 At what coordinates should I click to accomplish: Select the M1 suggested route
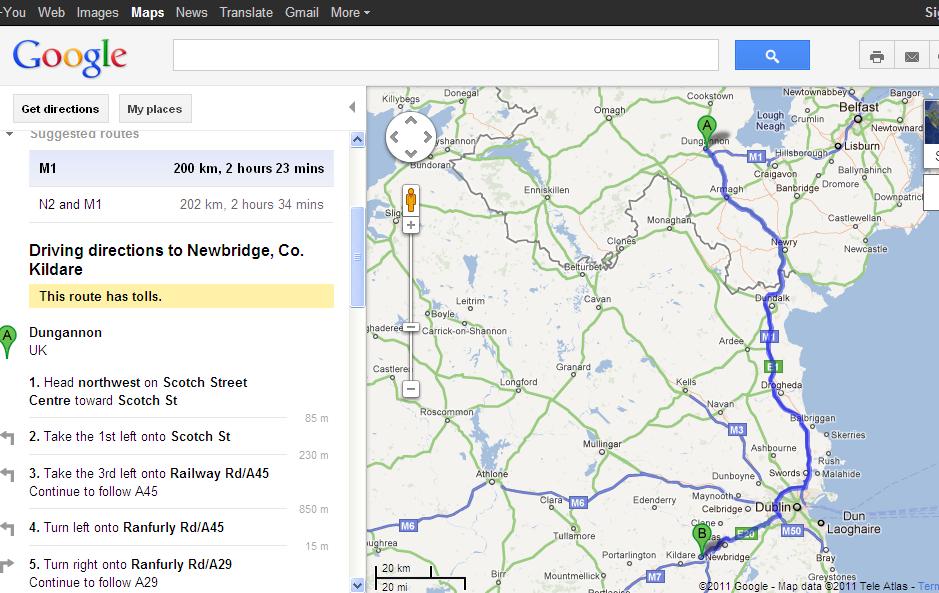(x=181, y=168)
